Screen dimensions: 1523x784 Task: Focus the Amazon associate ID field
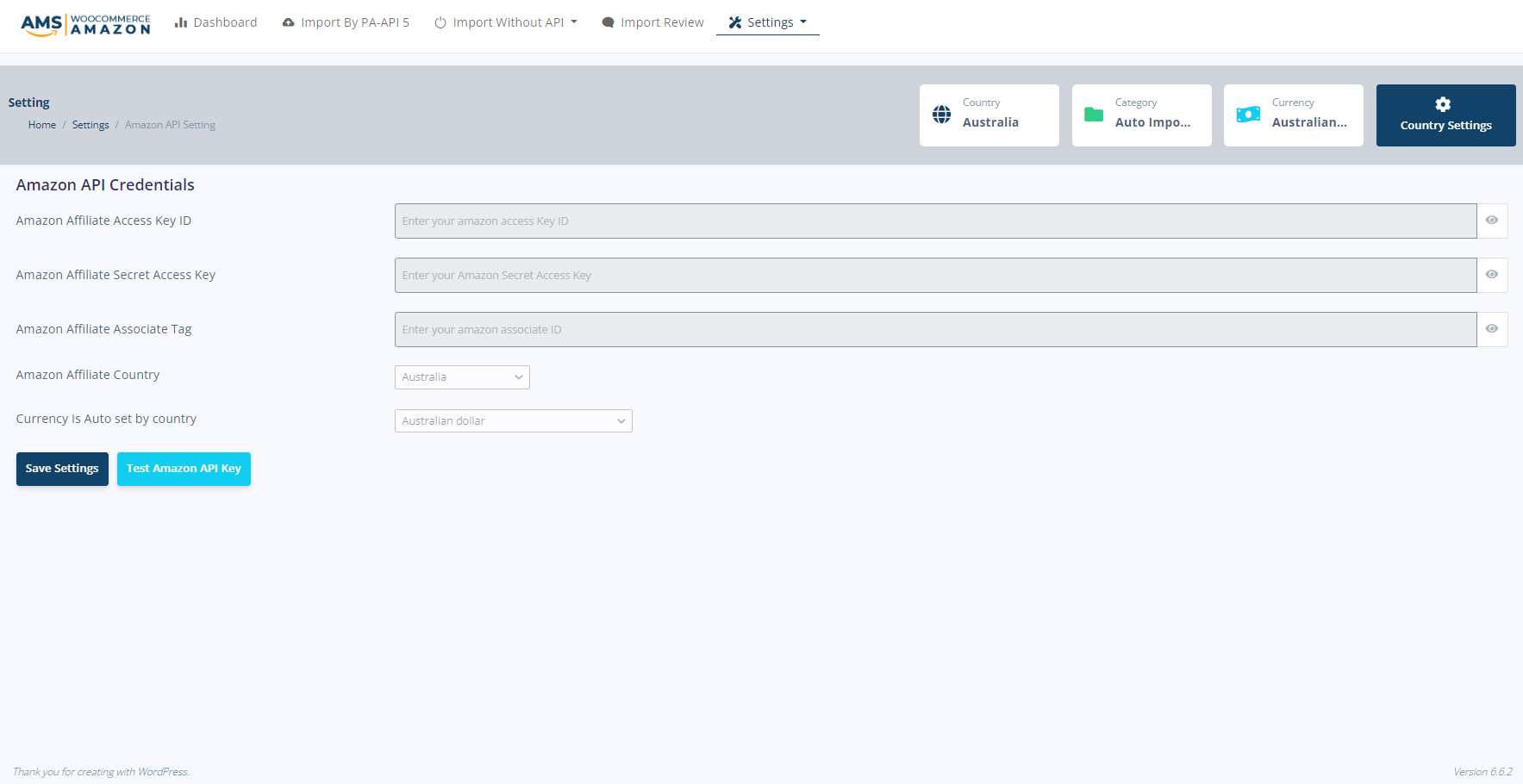click(x=935, y=329)
